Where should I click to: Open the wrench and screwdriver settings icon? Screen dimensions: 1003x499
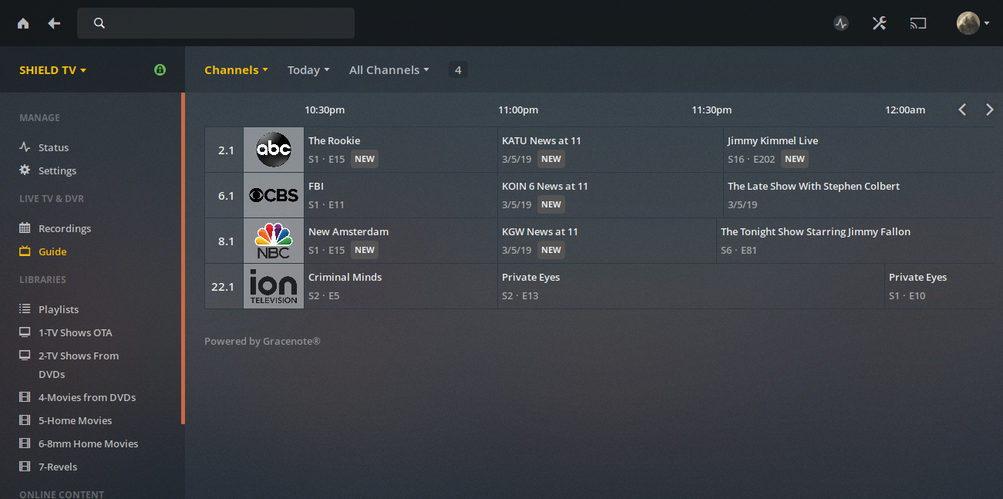click(x=880, y=24)
